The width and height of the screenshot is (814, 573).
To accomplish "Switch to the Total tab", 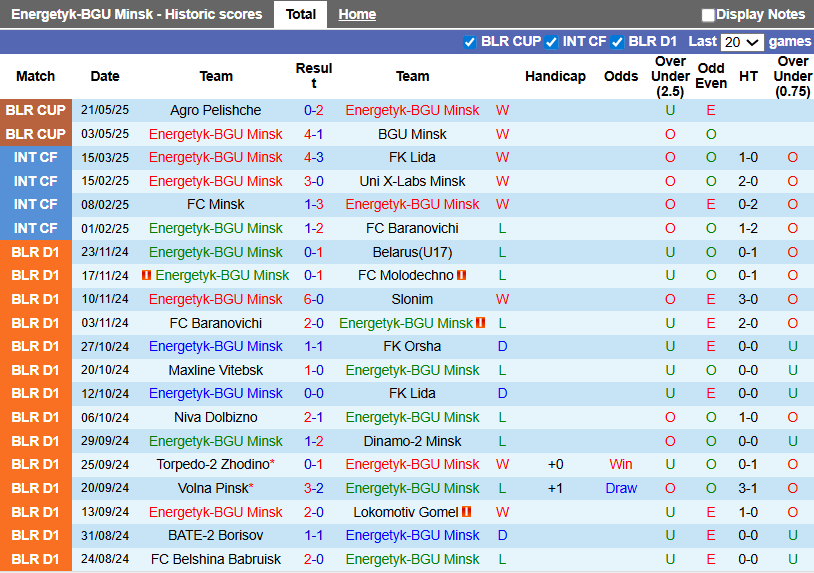I will pyautogui.click(x=301, y=15).
